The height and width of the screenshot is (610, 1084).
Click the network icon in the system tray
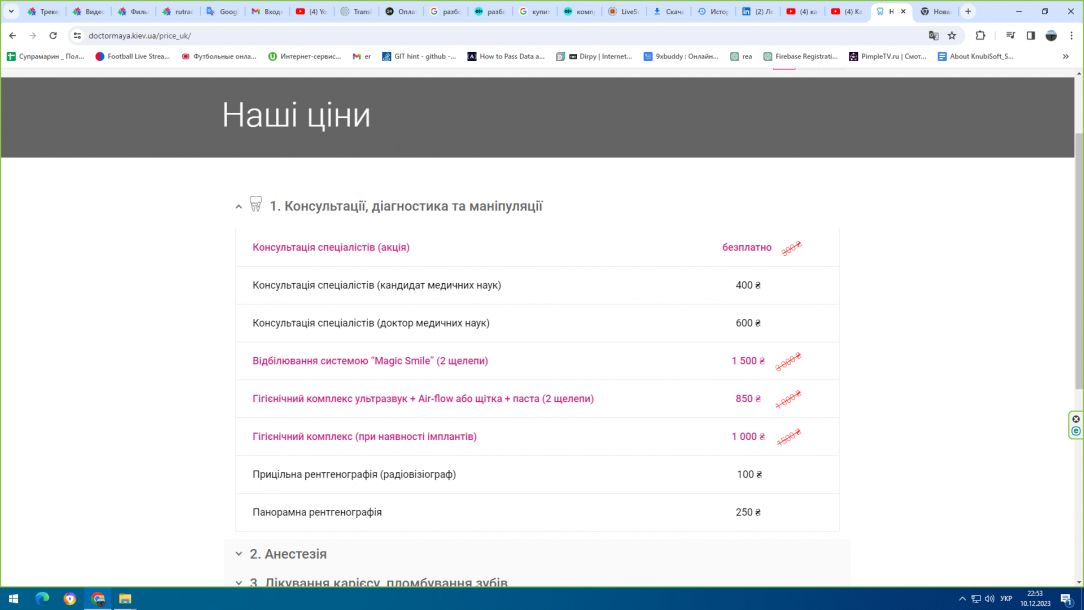point(976,598)
